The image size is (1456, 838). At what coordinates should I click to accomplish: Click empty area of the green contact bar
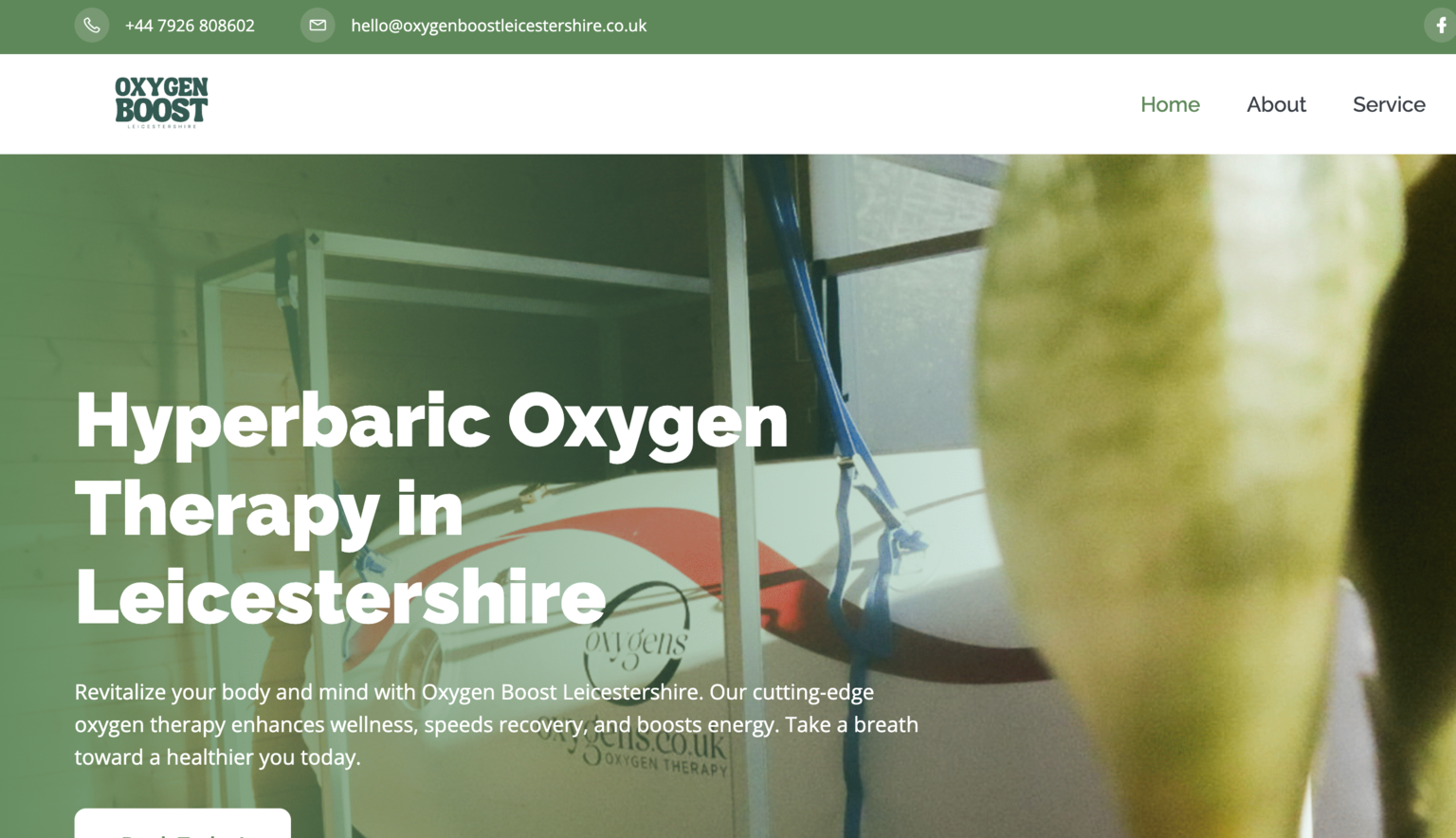(948, 26)
